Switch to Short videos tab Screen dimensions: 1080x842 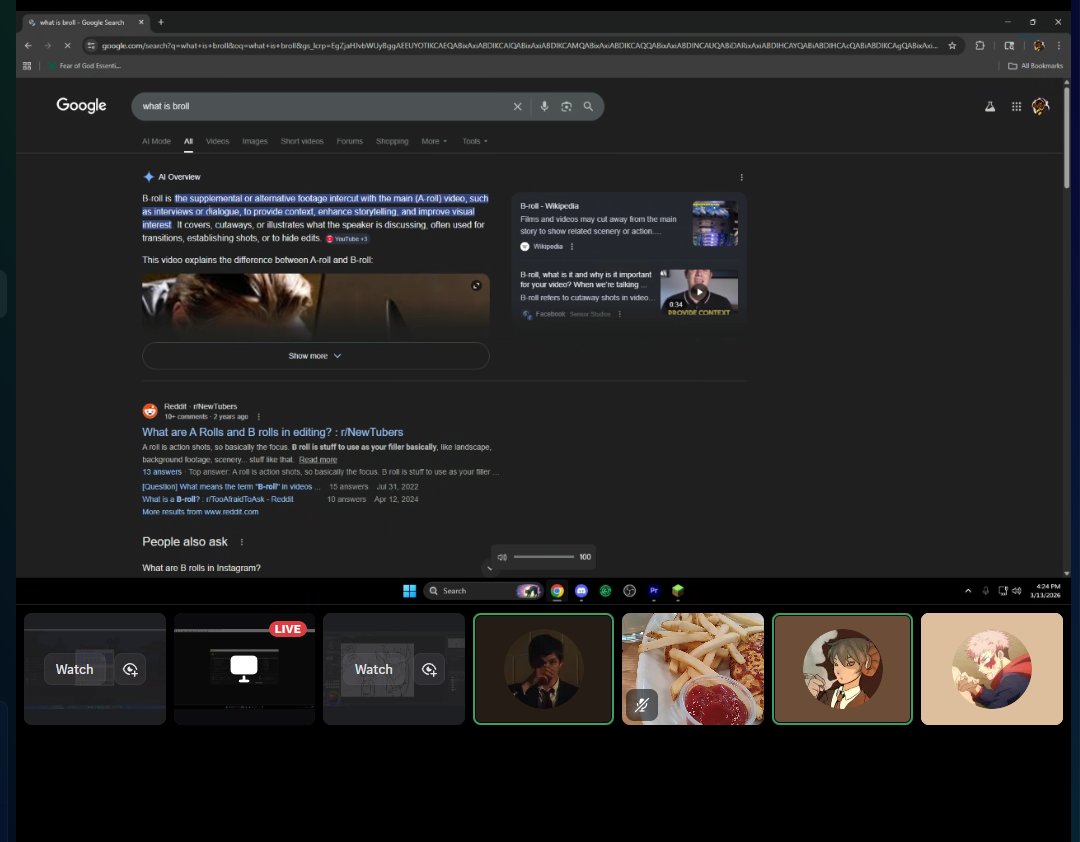302,141
